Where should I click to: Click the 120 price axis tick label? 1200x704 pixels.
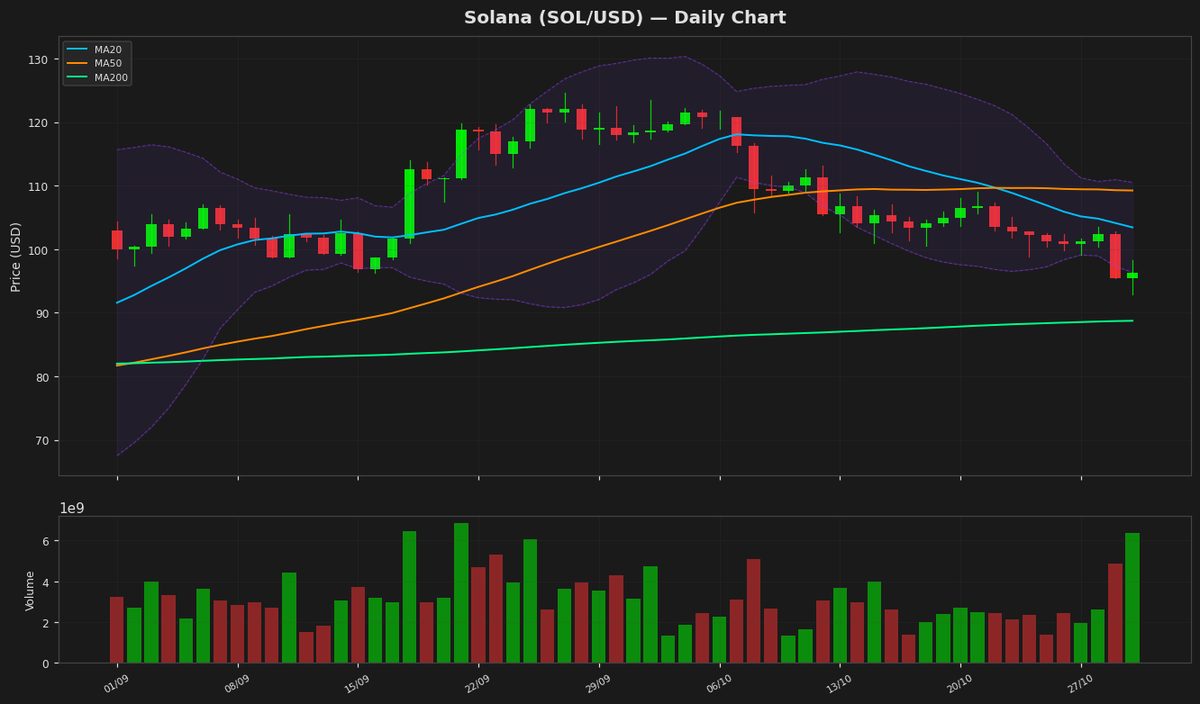tap(39, 123)
